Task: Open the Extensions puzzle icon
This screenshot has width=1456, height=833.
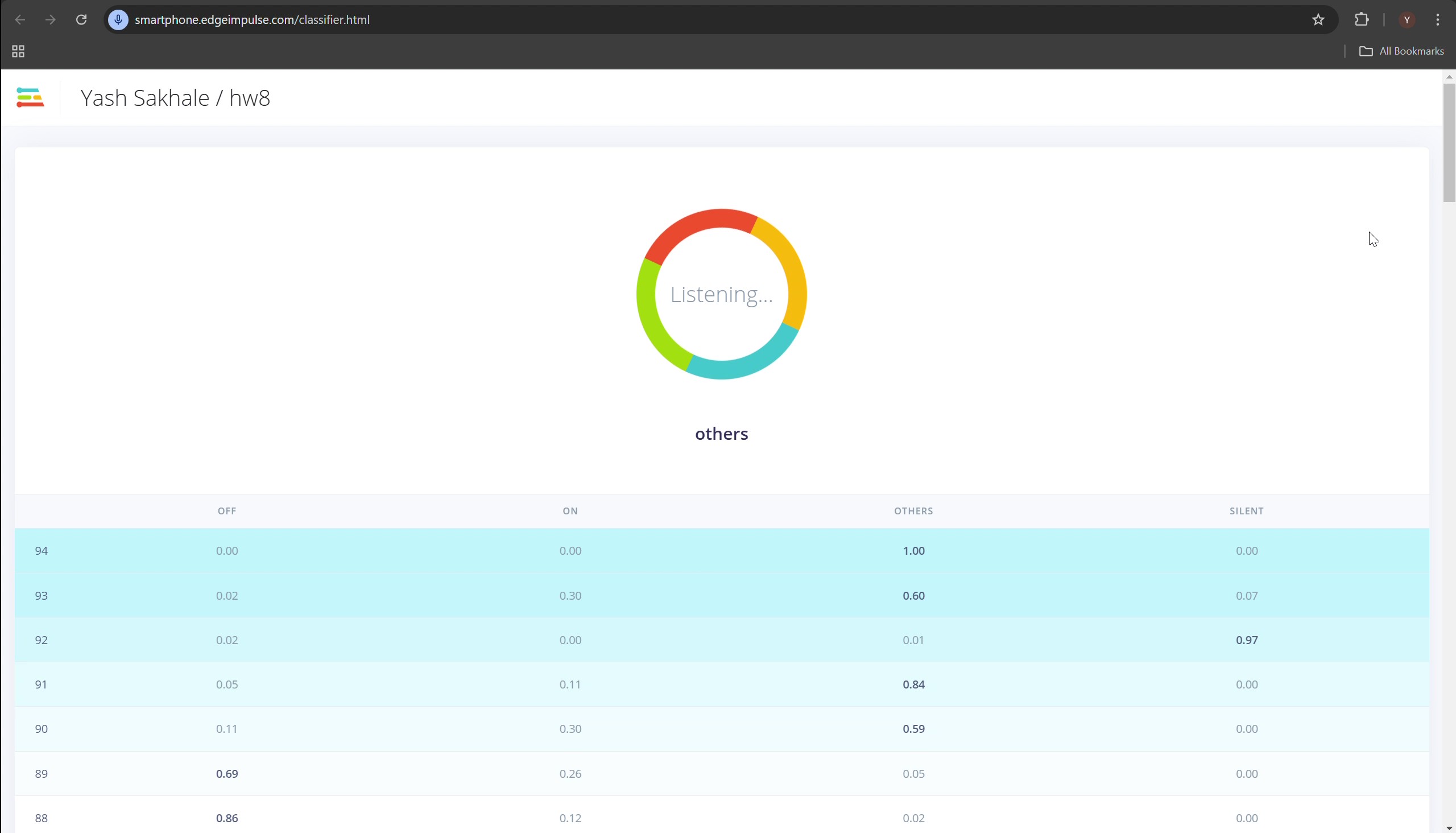Action: [x=1362, y=20]
